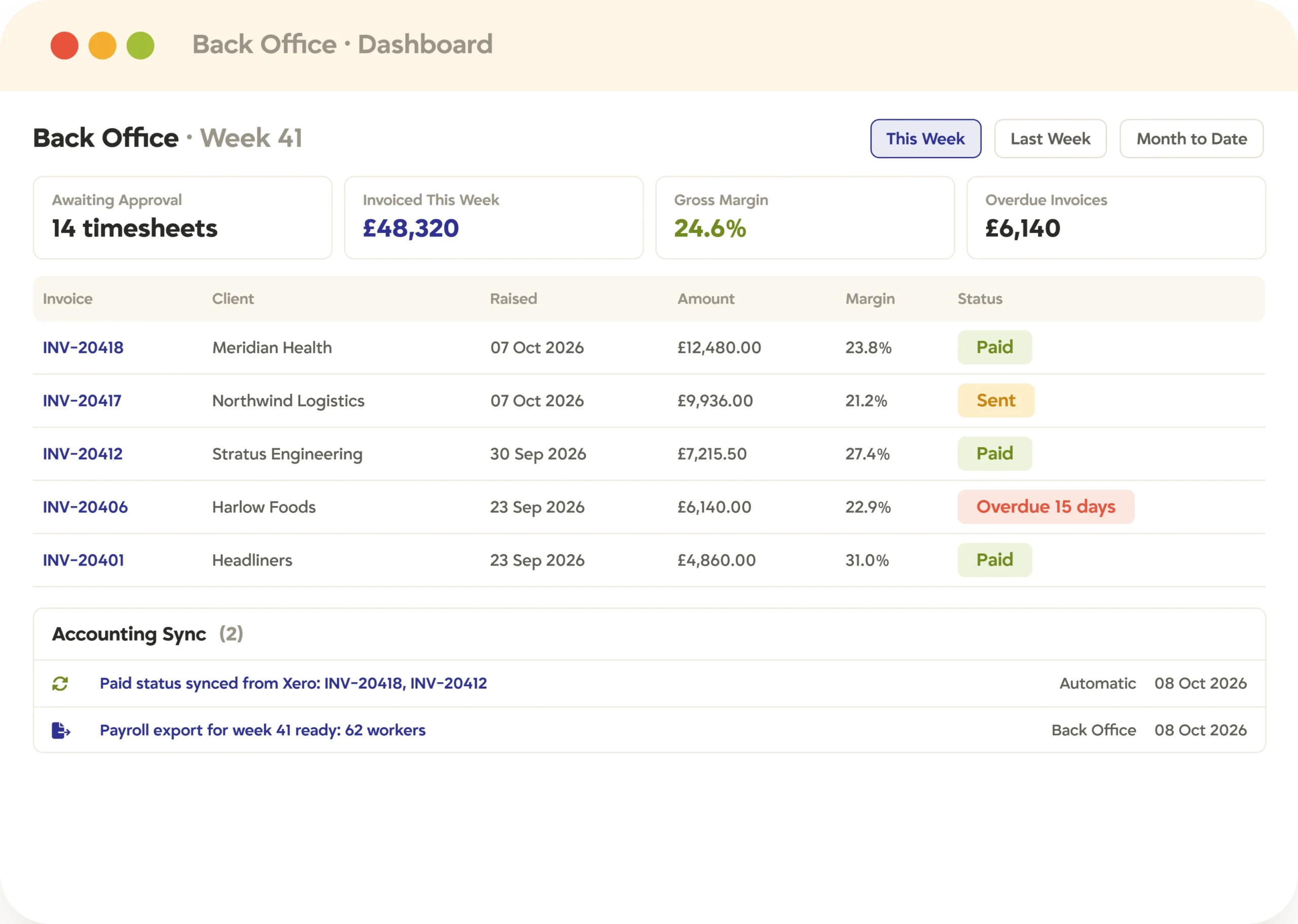
Task: Click the Headliners client name
Action: 252,560
